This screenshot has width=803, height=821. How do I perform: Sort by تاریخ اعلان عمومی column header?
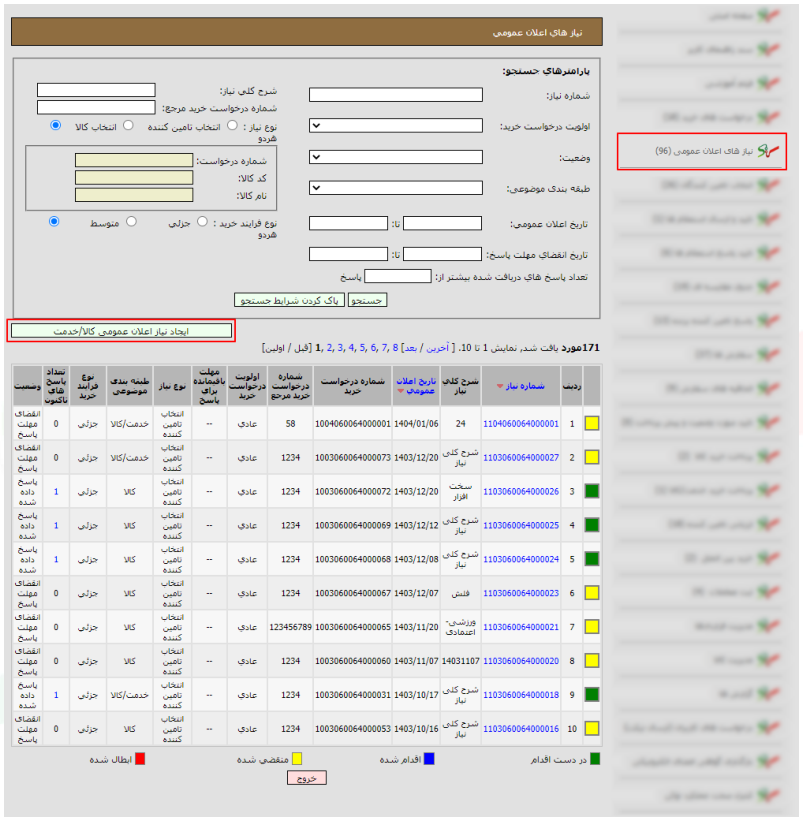416,386
